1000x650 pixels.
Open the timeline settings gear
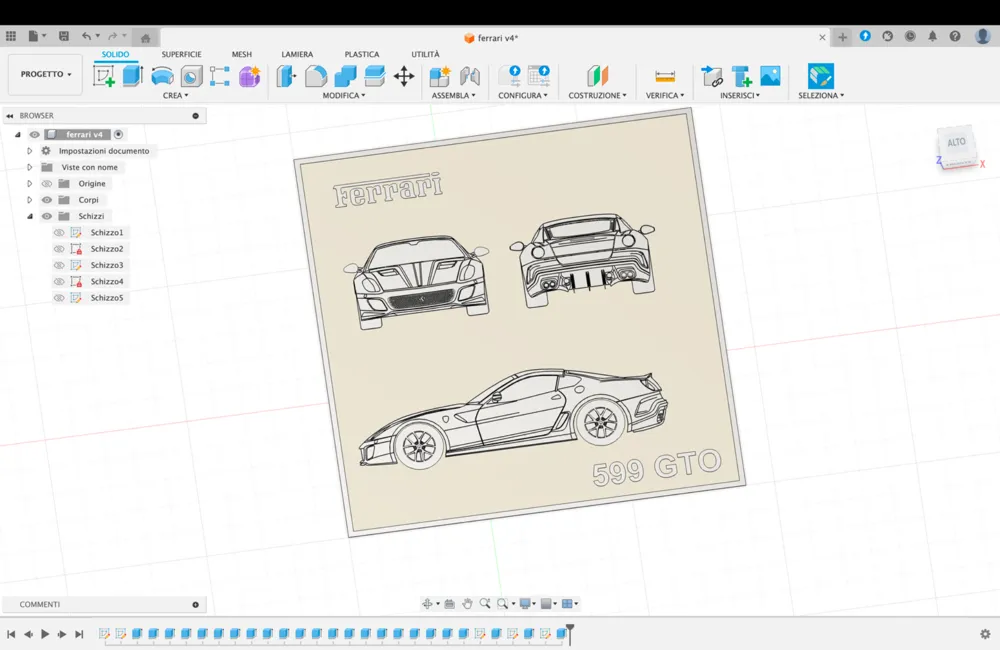[x=985, y=633]
